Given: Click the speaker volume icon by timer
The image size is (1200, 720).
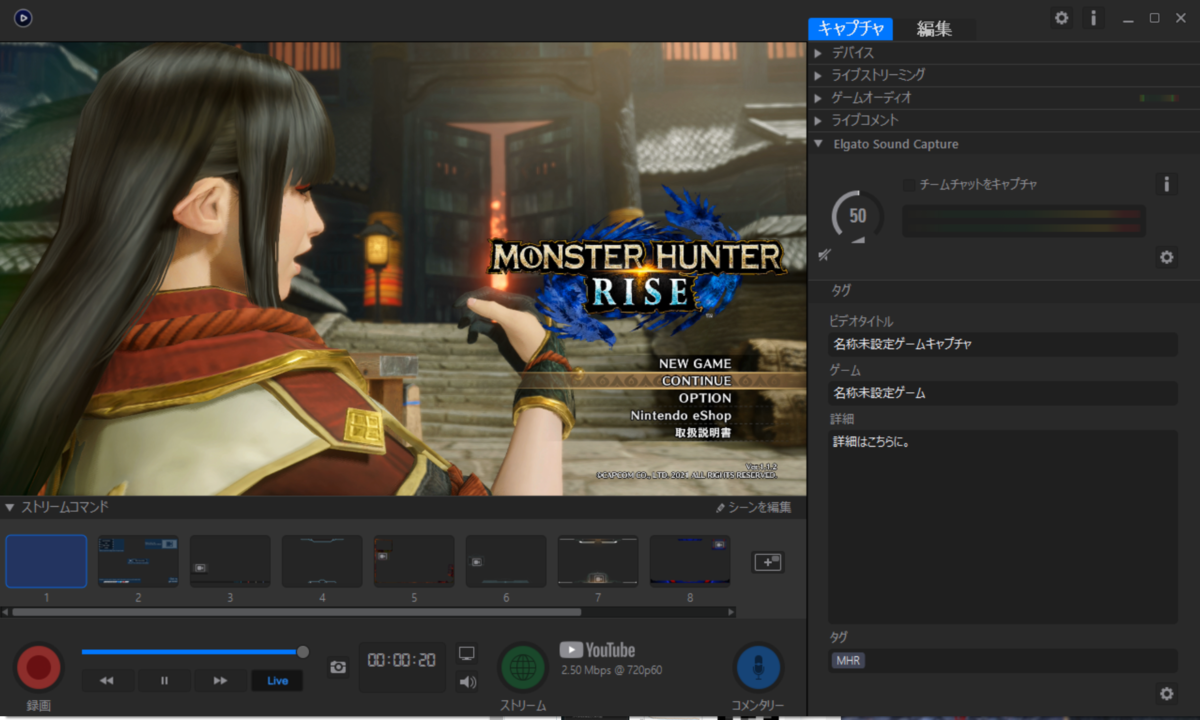Looking at the screenshot, I should [466, 682].
